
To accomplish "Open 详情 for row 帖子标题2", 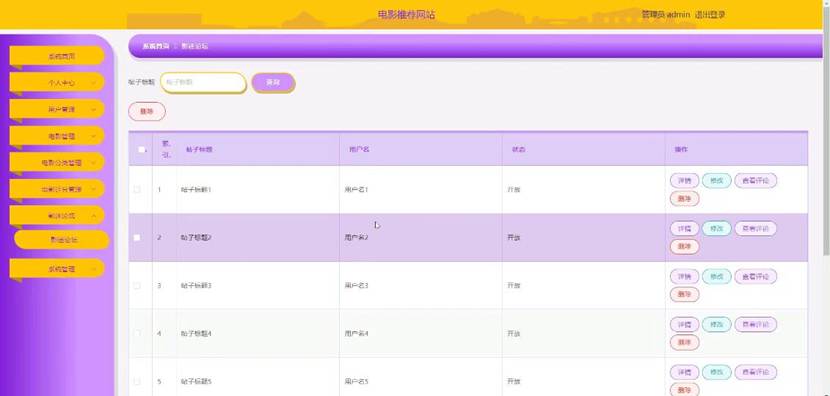I will click(684, 229).
